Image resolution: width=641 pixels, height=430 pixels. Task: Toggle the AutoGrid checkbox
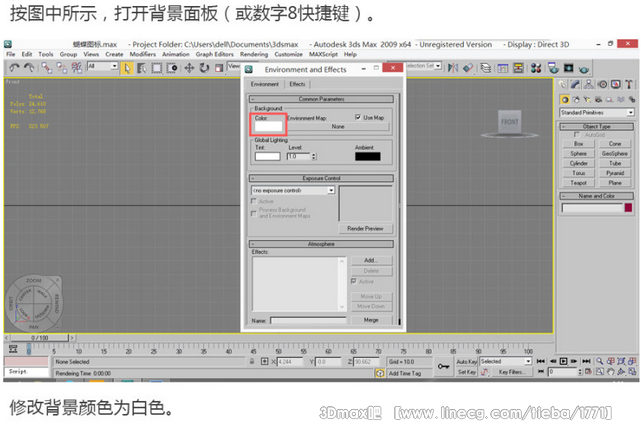coord(577,134)
